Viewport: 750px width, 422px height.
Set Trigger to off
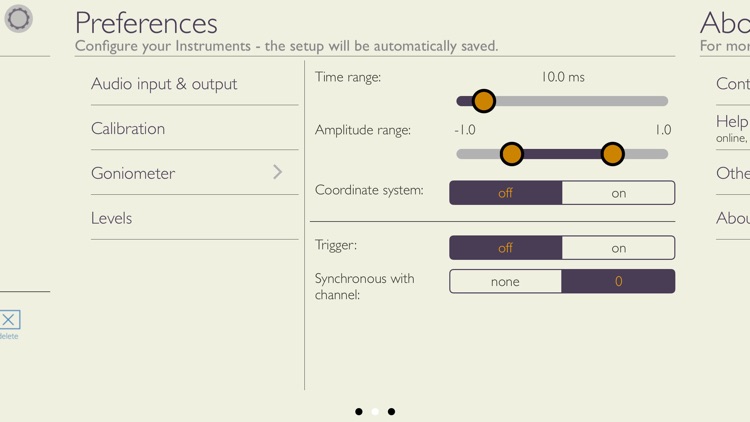click(x=506, y=248)
